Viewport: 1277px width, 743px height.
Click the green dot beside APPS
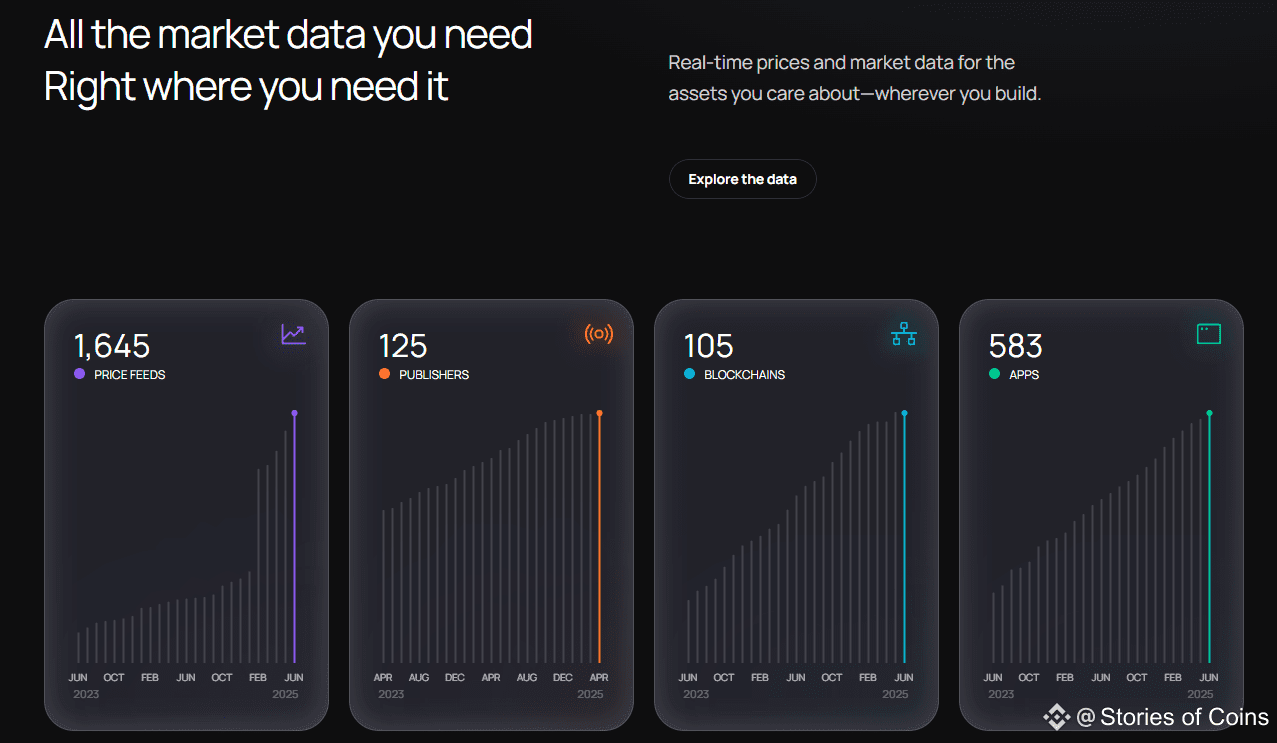coord(994,374)
